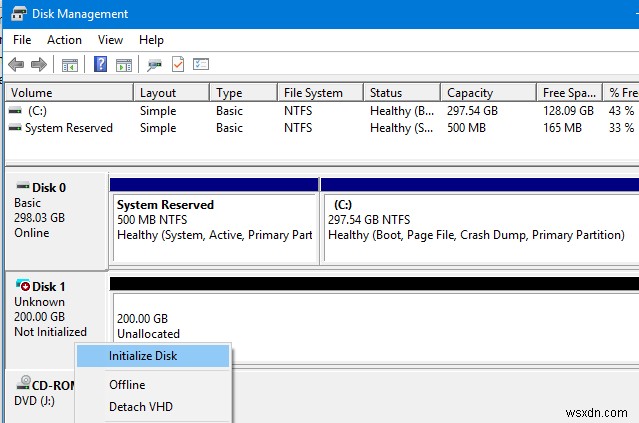This screenshot has height=423, width=639.
Task: Click the Connect/Refresh disk toolbar icon
Action: (x=154, y=65)
